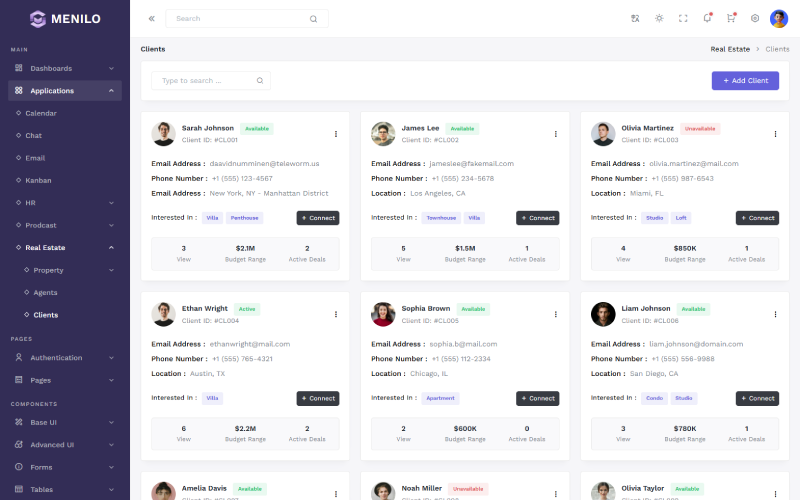
Task: Click Pages icon in sidebar
Action: coord(19,380)
